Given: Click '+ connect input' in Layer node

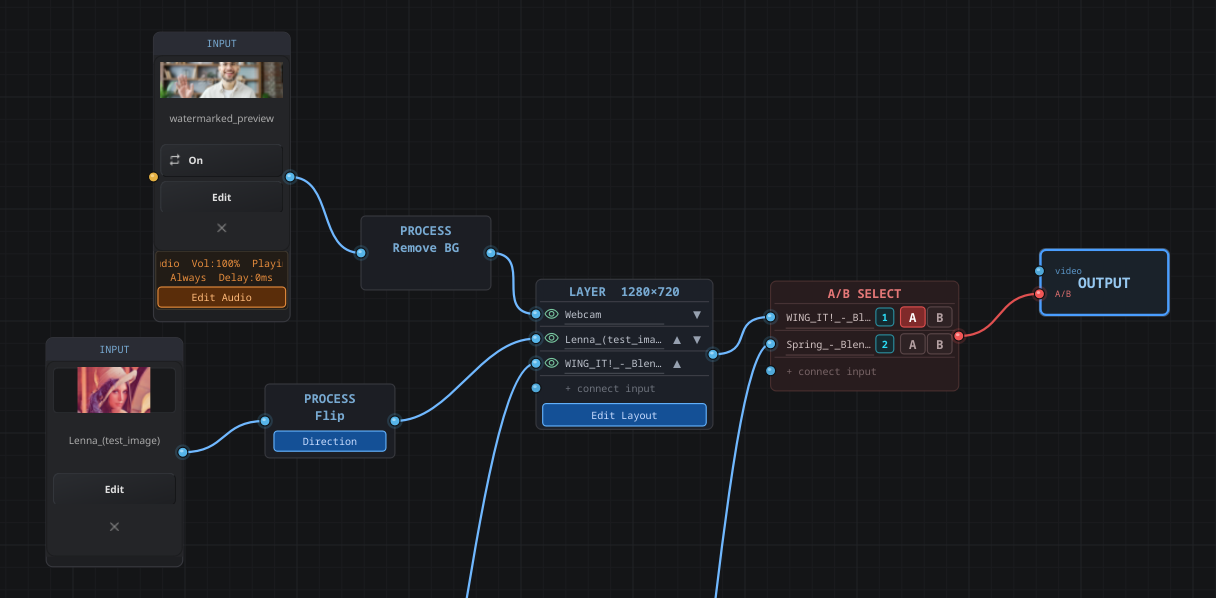Looking at the screenshot, I should pyautogui.click(x=610, y=388).
